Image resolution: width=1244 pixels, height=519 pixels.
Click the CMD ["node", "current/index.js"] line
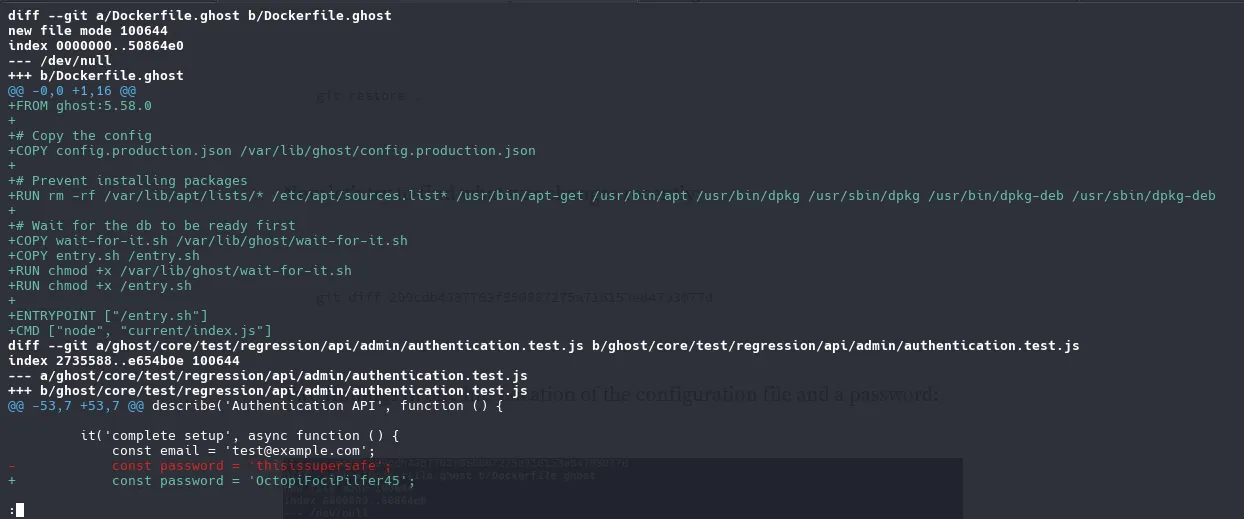pos(140,331)
